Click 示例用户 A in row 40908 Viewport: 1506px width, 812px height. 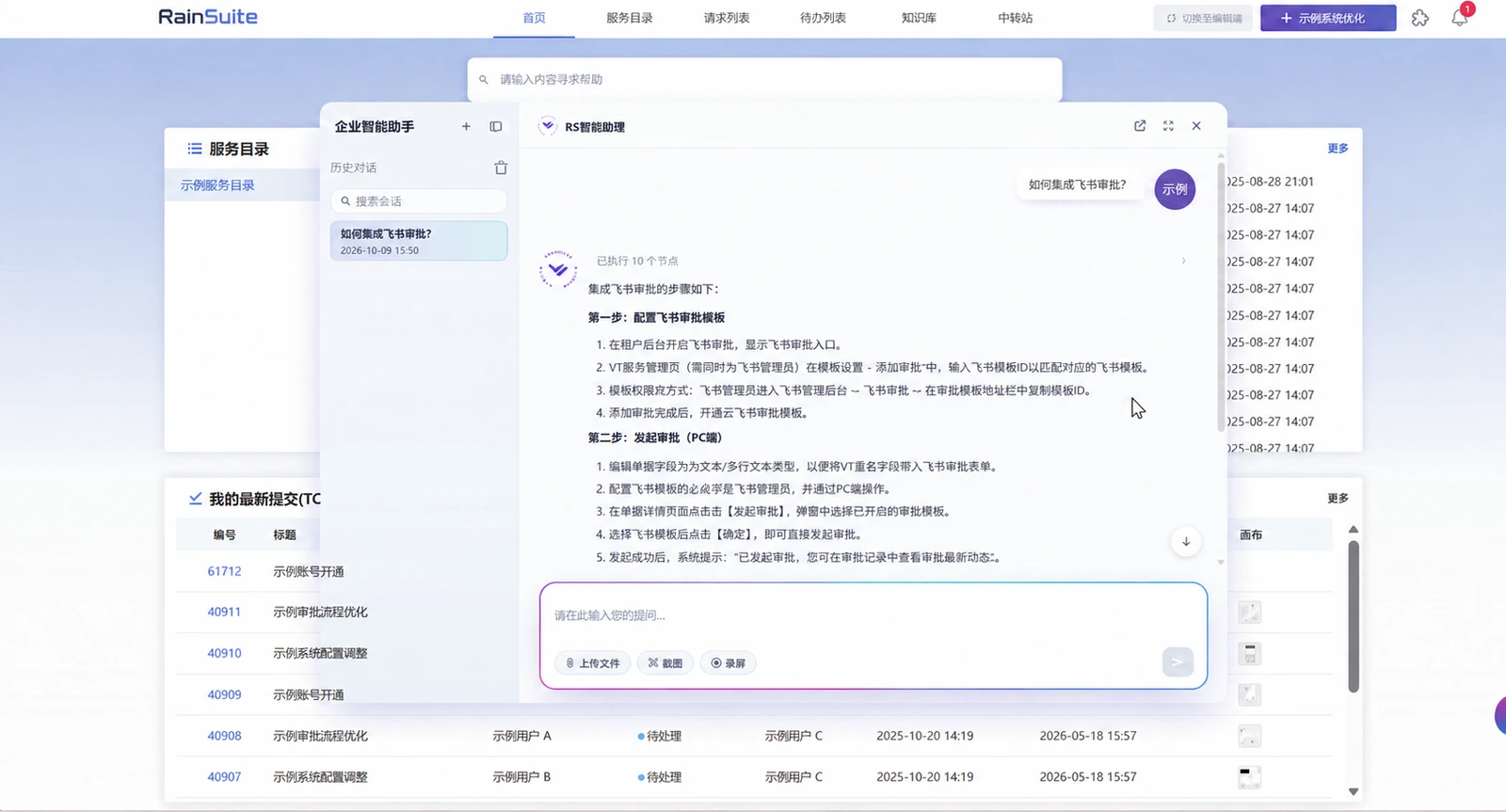pos(521,736)
